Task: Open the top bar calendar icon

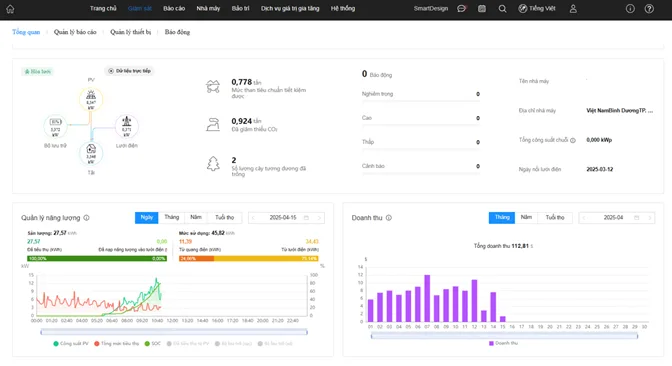Action: point(482,9)
